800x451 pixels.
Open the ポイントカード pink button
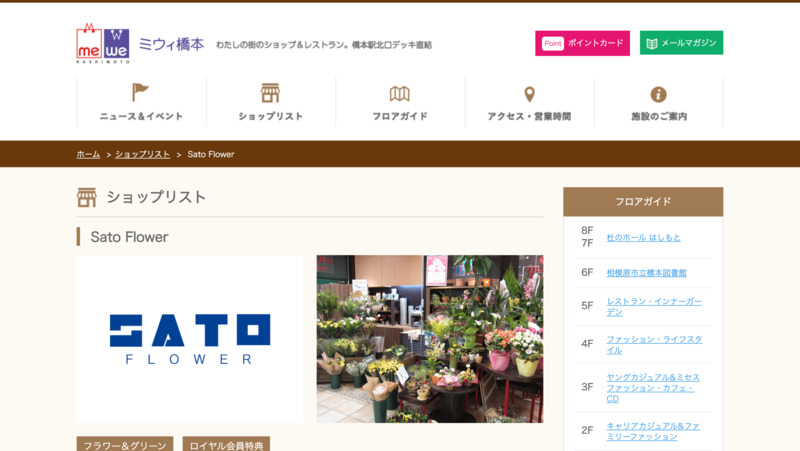point(582,43)
